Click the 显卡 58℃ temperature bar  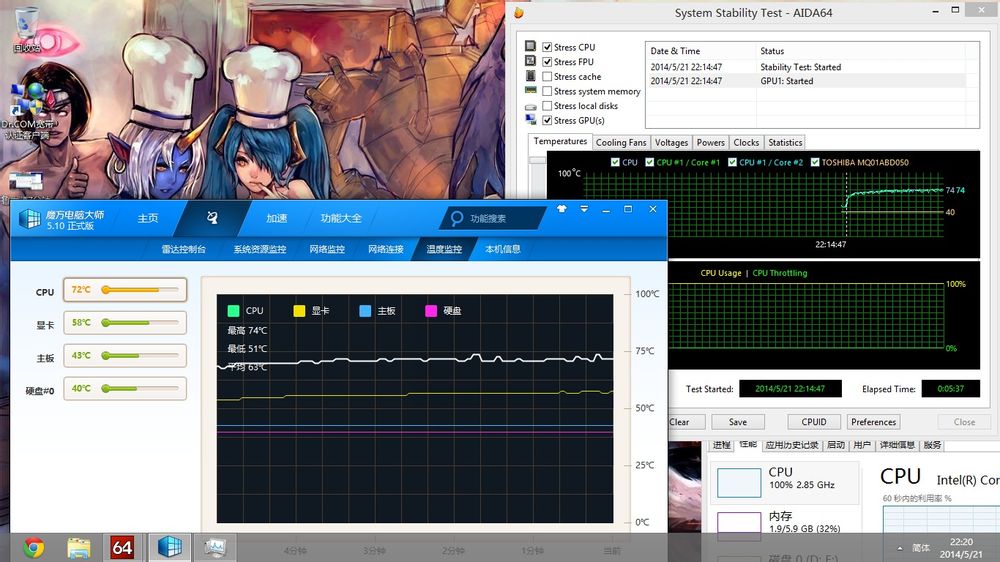pyautogui.click(x=125, y=323)
